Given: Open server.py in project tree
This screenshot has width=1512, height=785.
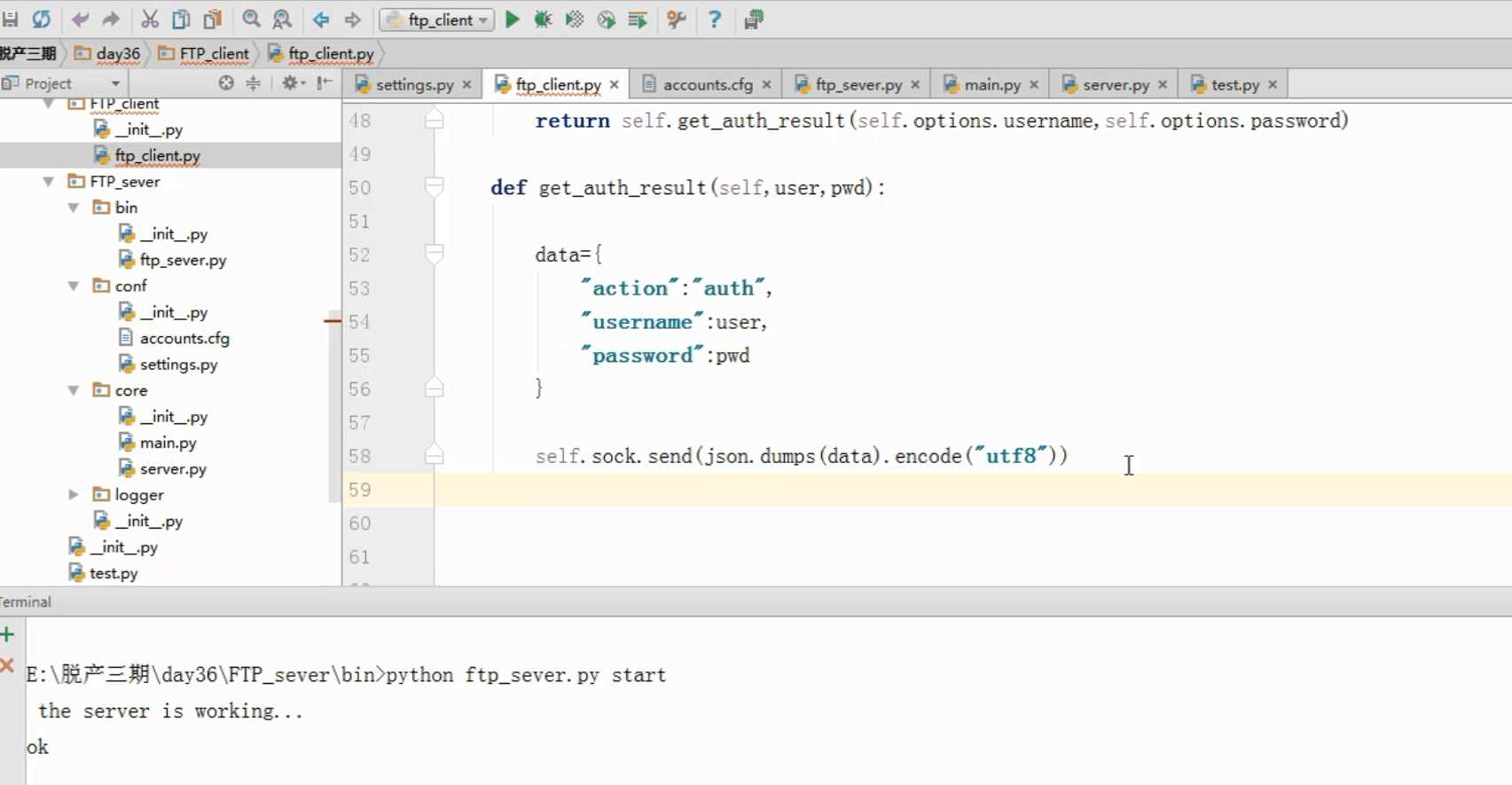Looking at the screenshot, I should [173, 468].
